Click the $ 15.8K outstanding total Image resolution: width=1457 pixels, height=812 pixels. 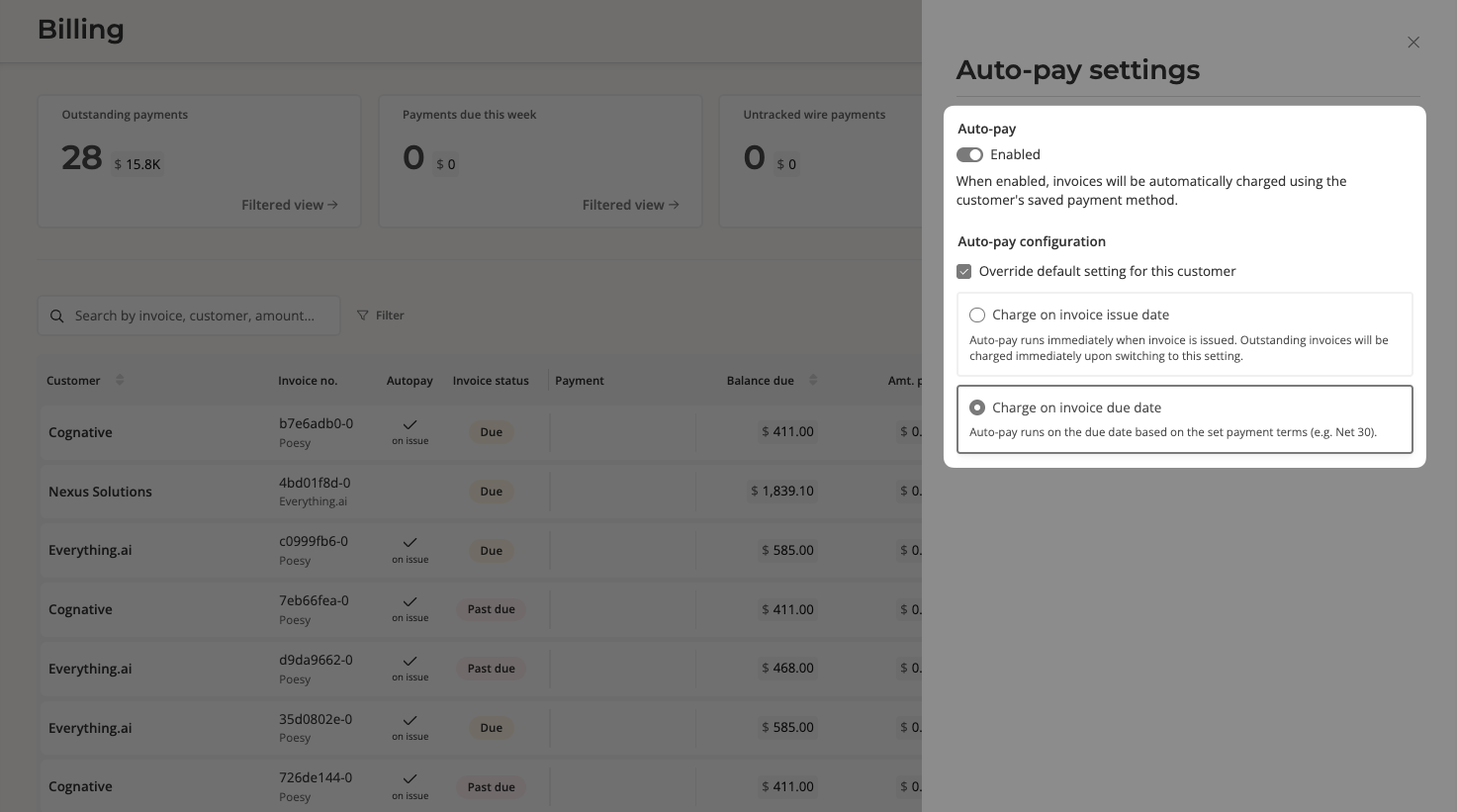137,164
